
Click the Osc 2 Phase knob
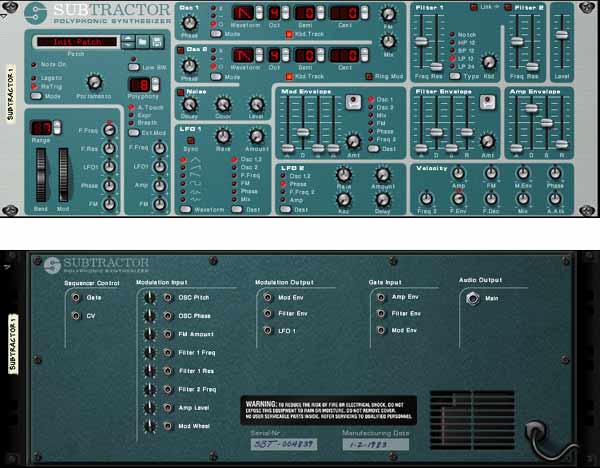click(189, 66)
